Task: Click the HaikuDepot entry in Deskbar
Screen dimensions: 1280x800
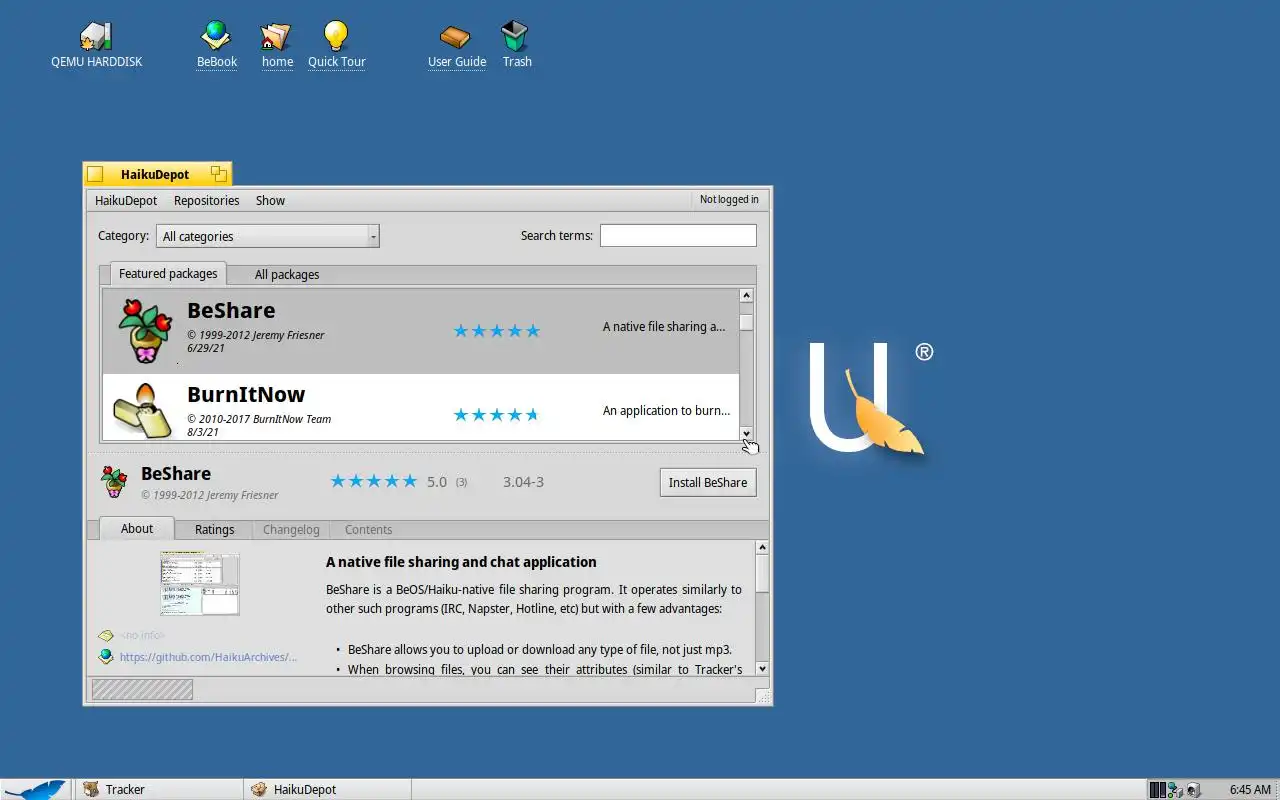Action: point(327,789)
